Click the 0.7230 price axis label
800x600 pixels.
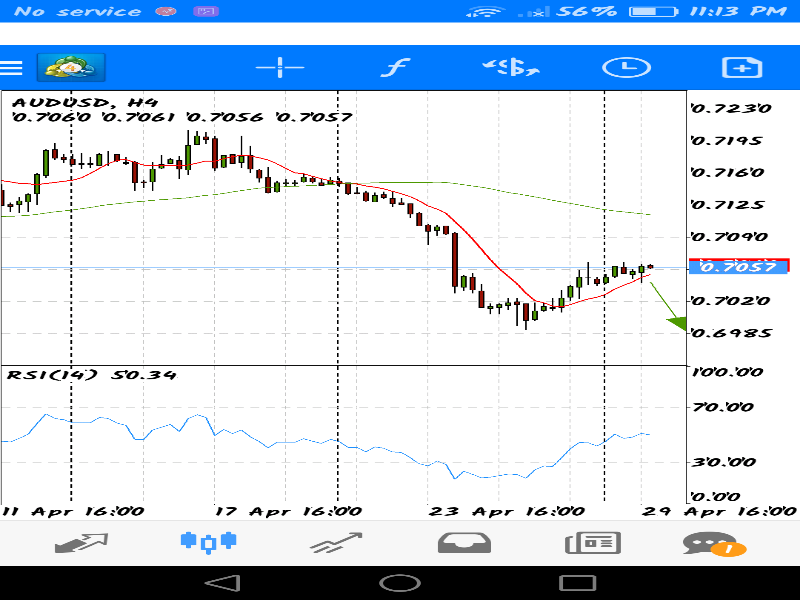coord(731,108)
